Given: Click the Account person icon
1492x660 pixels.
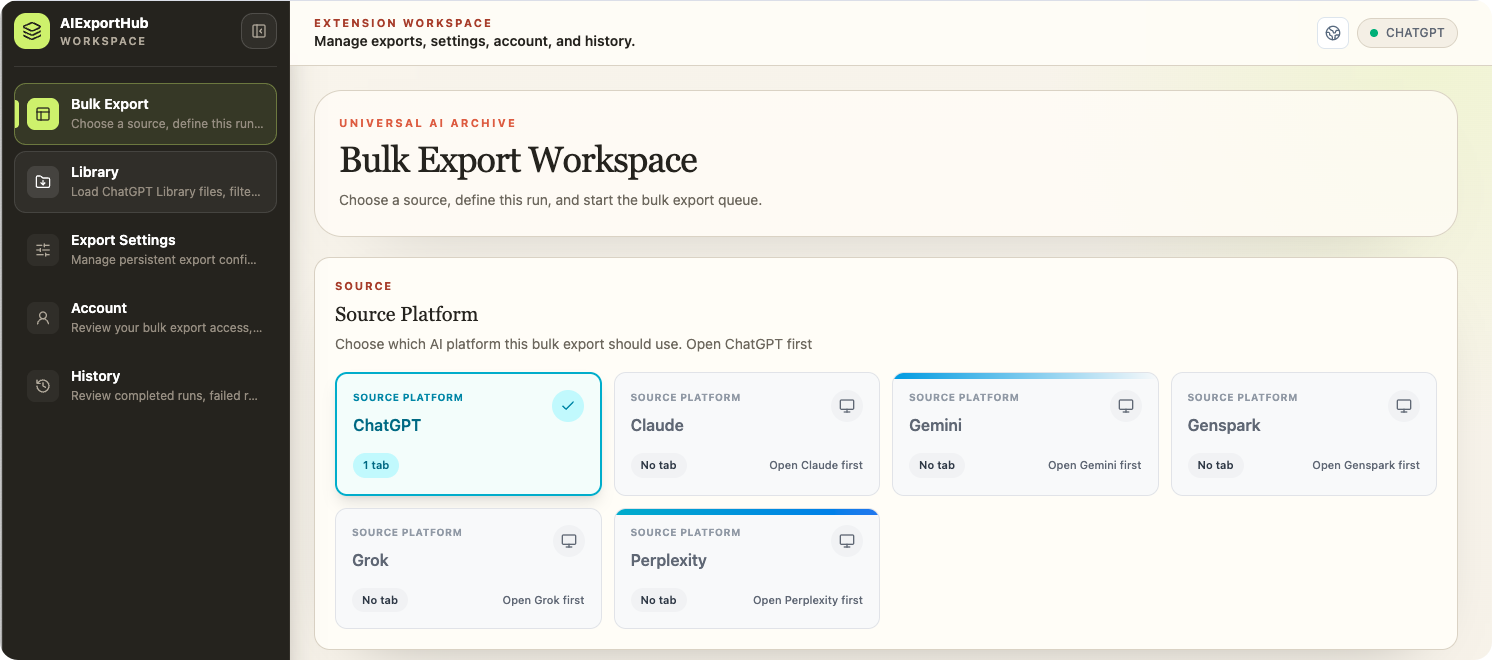Looking at the screenshot, I should 43,318.
